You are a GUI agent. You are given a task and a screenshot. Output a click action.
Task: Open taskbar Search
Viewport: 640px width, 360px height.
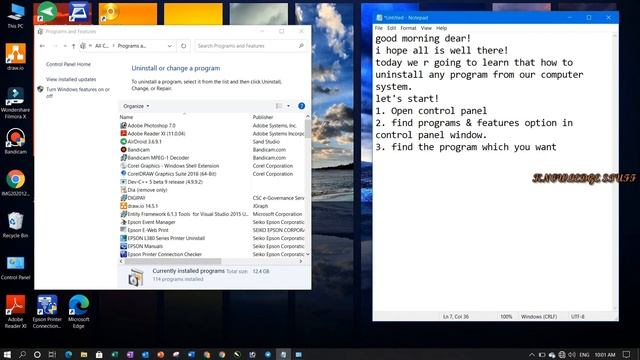click(22, 354)
